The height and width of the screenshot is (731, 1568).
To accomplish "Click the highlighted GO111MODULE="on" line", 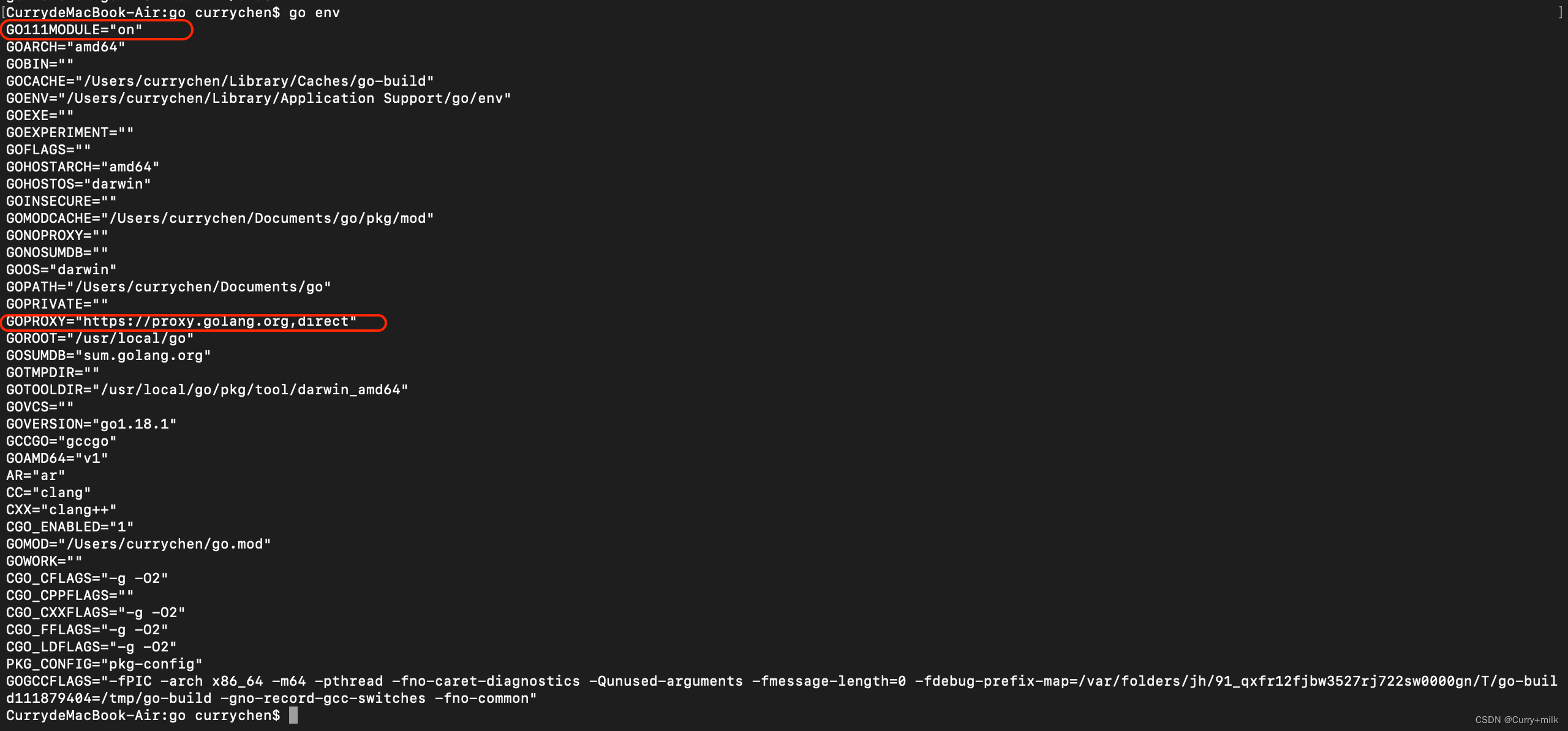I will pyautogui.click(x=74, y=29).
